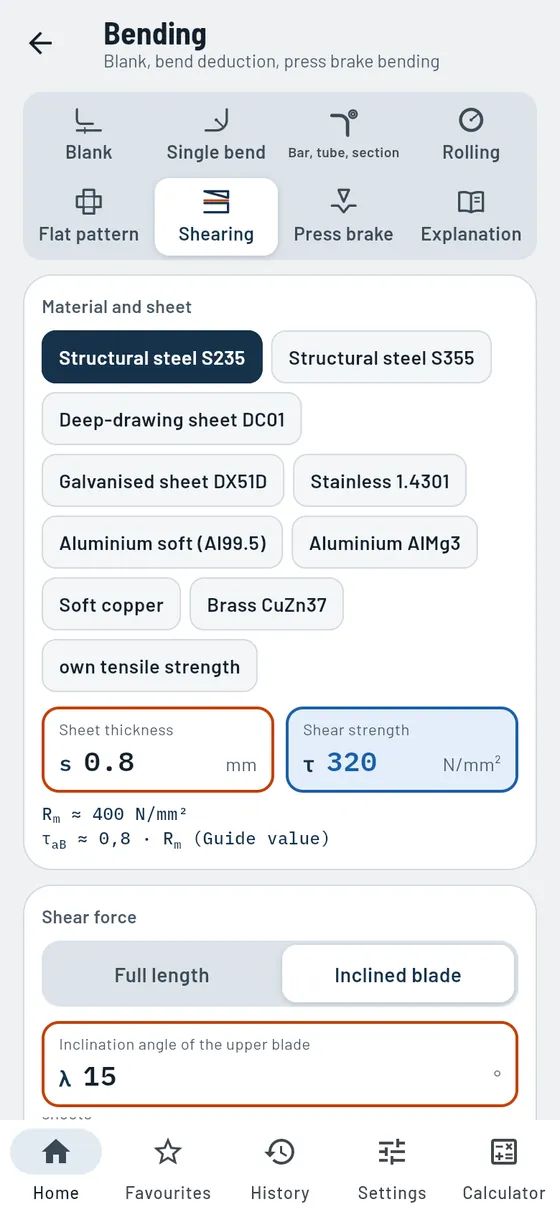This screenshot has height=1212, width=560.
Task: Open Bar, tube, section bending
Action: pyautogui.click(x=343, y=136)
